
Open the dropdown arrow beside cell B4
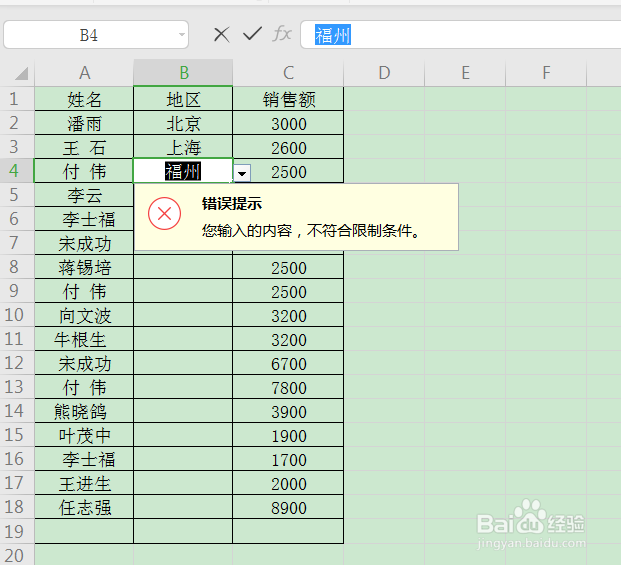coord(242,173)
